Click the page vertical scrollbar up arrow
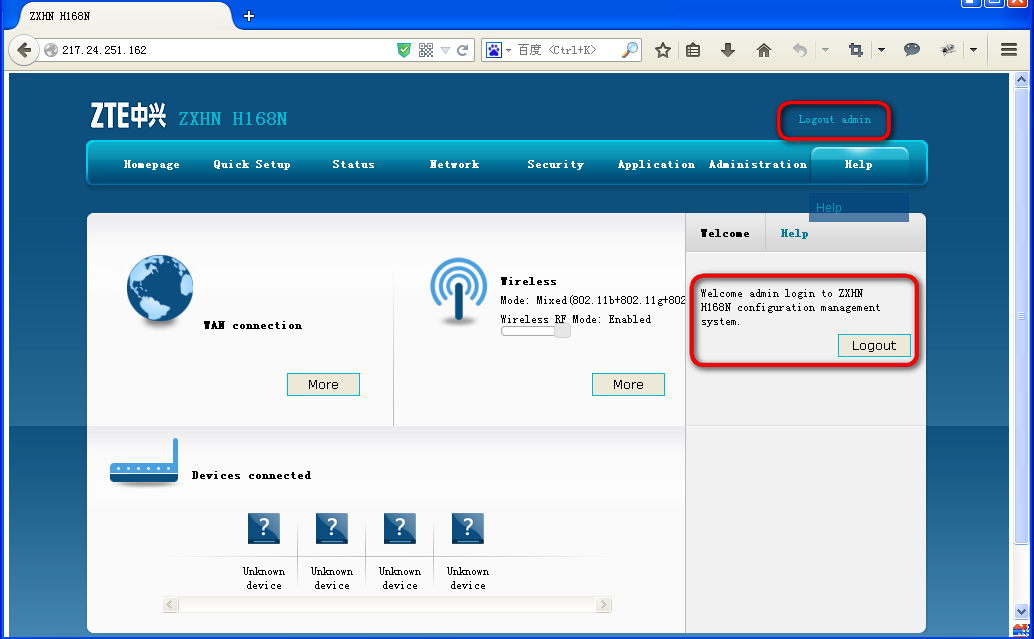This screenshot has width=1034, height=639. click(1021, 80)
